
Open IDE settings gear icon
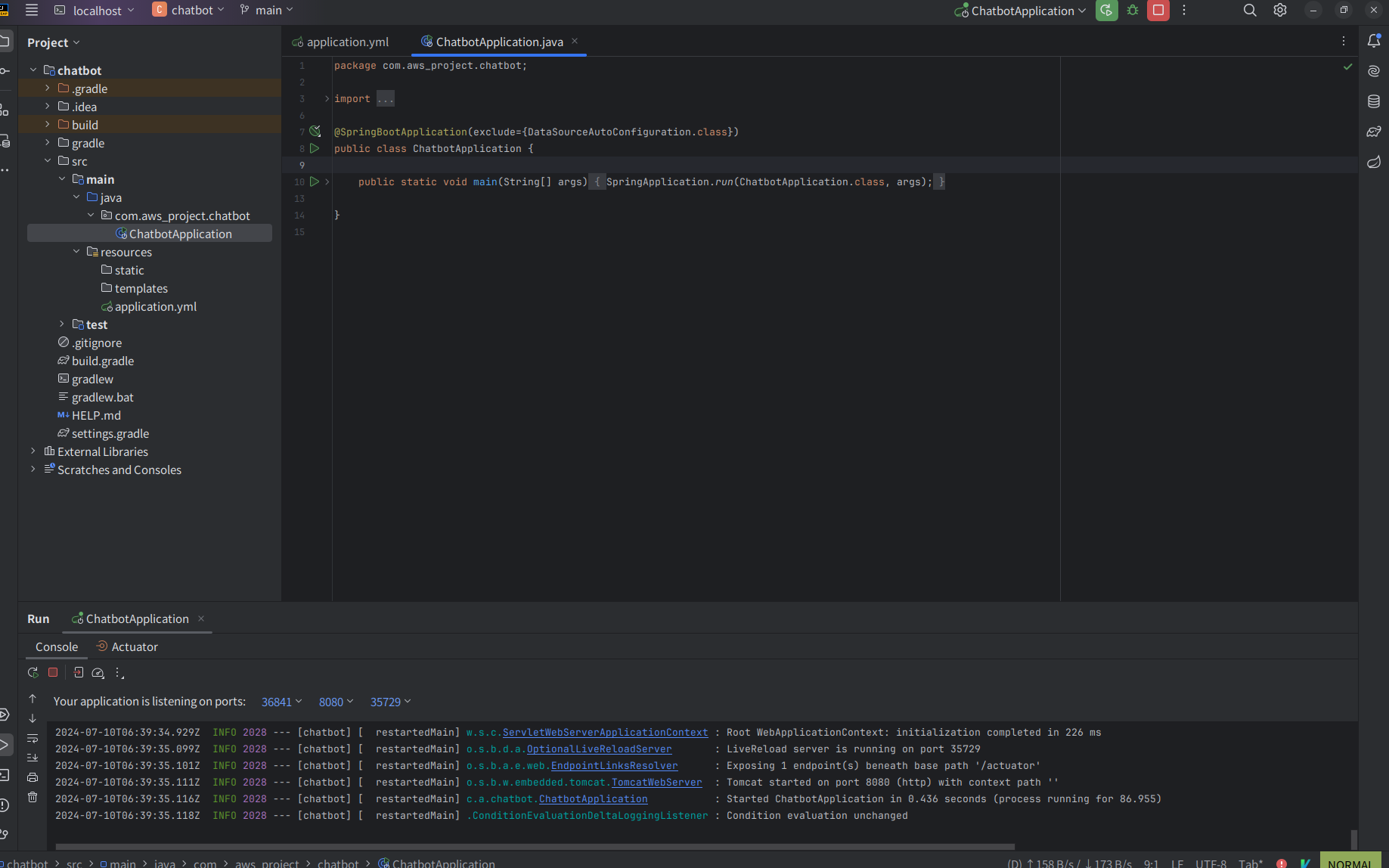click(x=1280, y=11)
